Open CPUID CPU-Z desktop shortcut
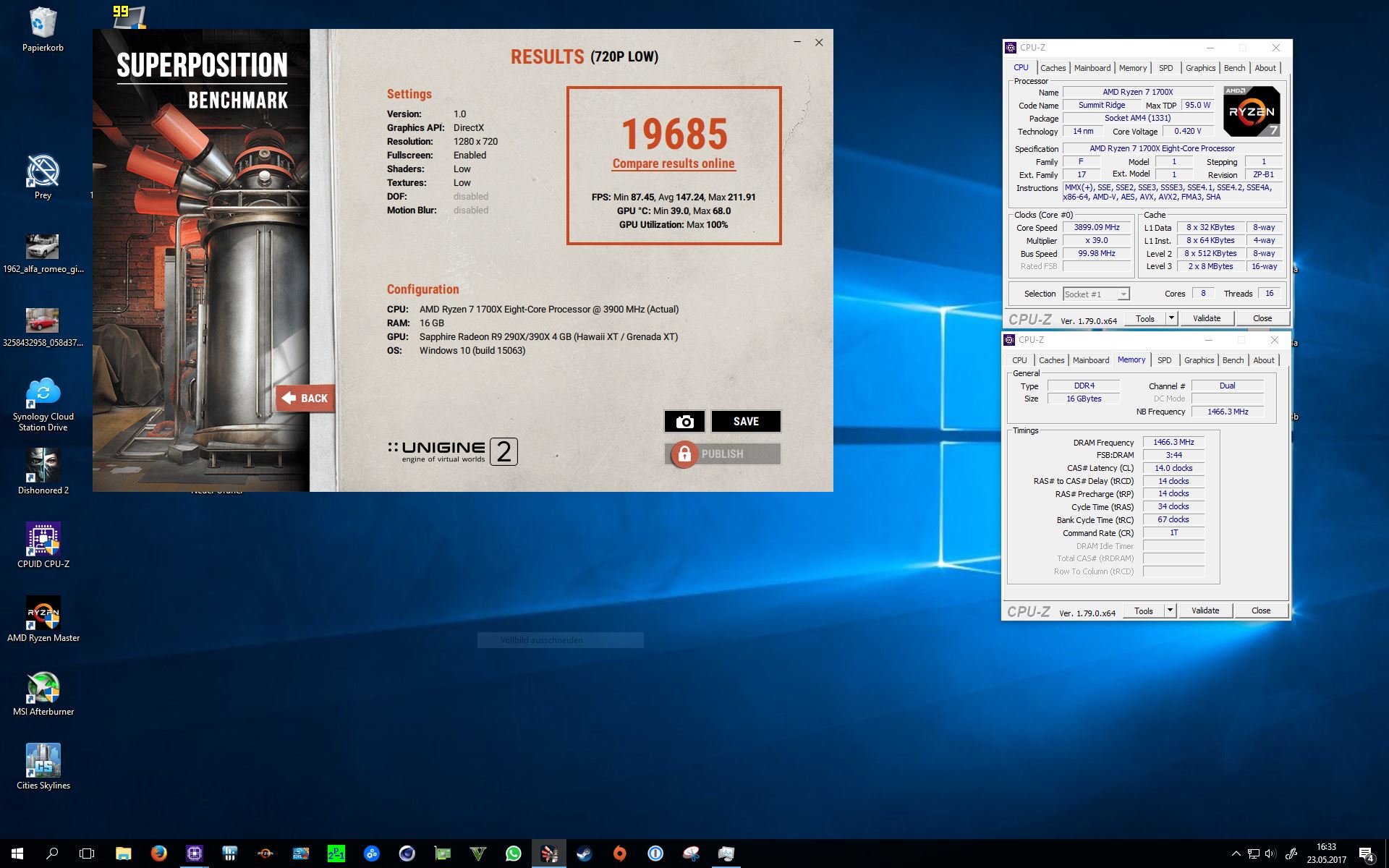The image size is (1389, 868). [43, 540]
